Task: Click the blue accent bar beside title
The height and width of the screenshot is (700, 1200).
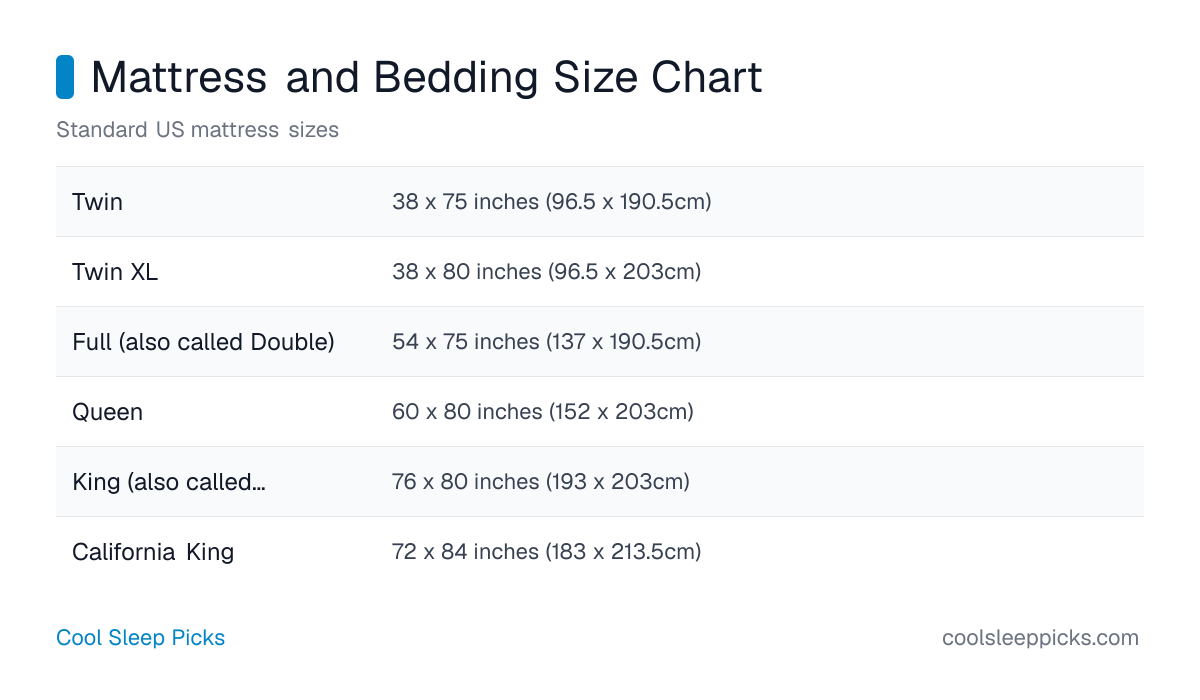Action: (65, 77)
